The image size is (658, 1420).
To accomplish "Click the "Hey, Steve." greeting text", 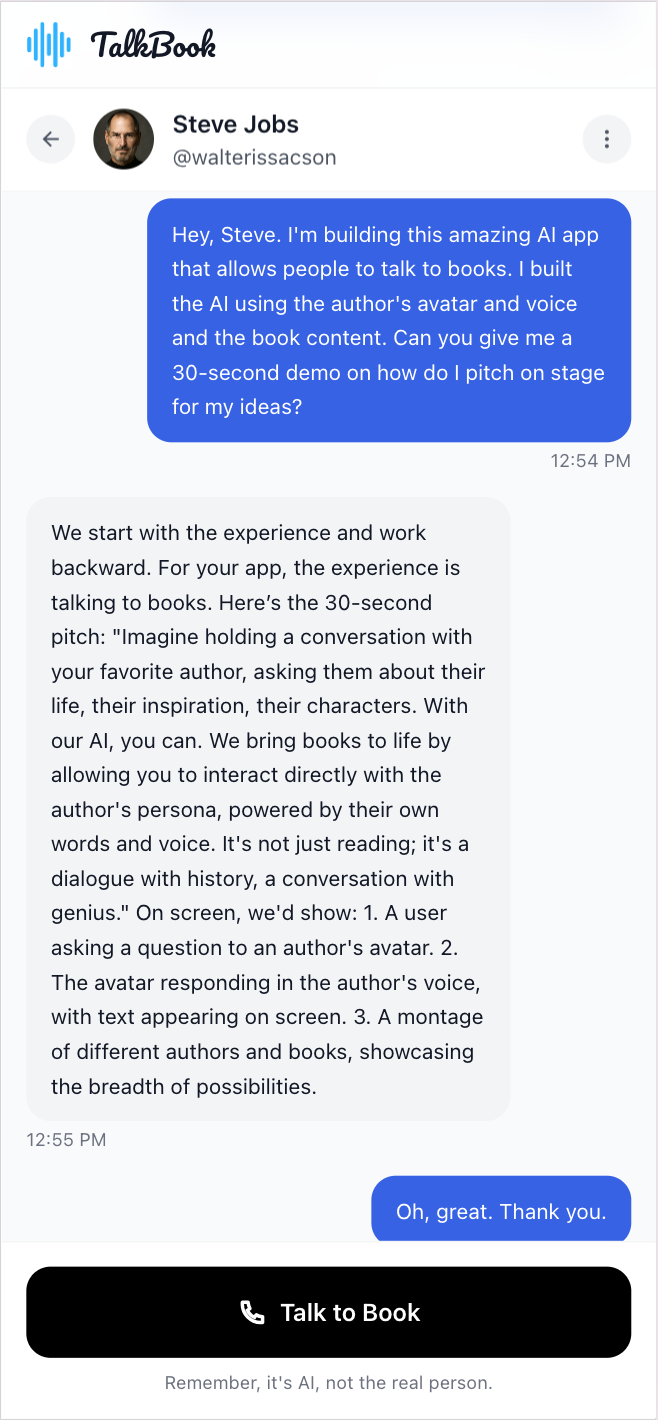I will 226,235.
